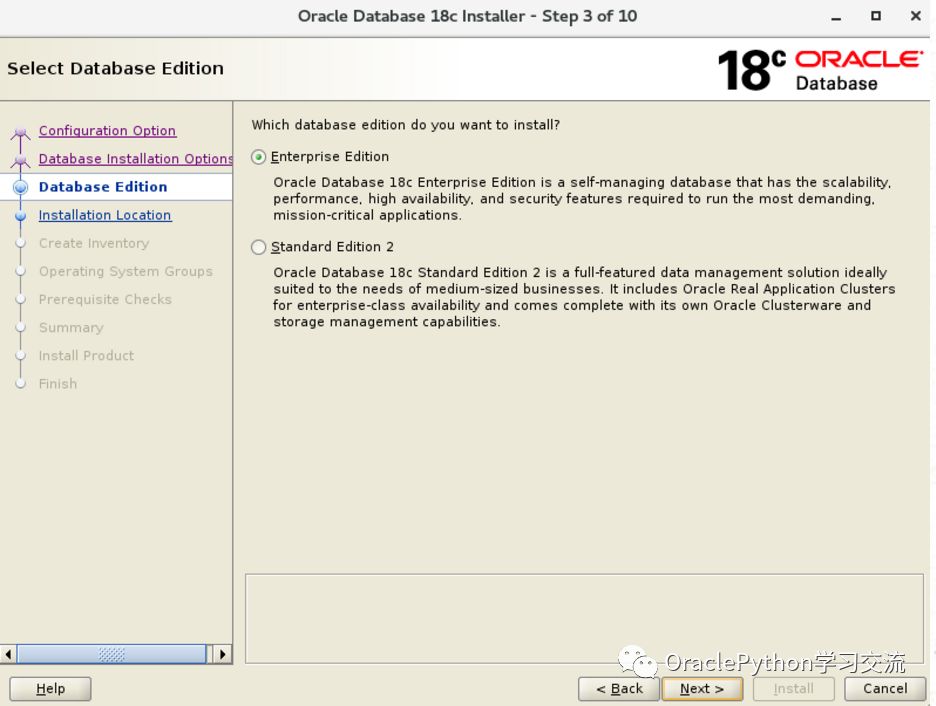This screenshot has height=706, width=936.
Task: Click left arrow of sidebar scrollbar
Action: point(8,654)
